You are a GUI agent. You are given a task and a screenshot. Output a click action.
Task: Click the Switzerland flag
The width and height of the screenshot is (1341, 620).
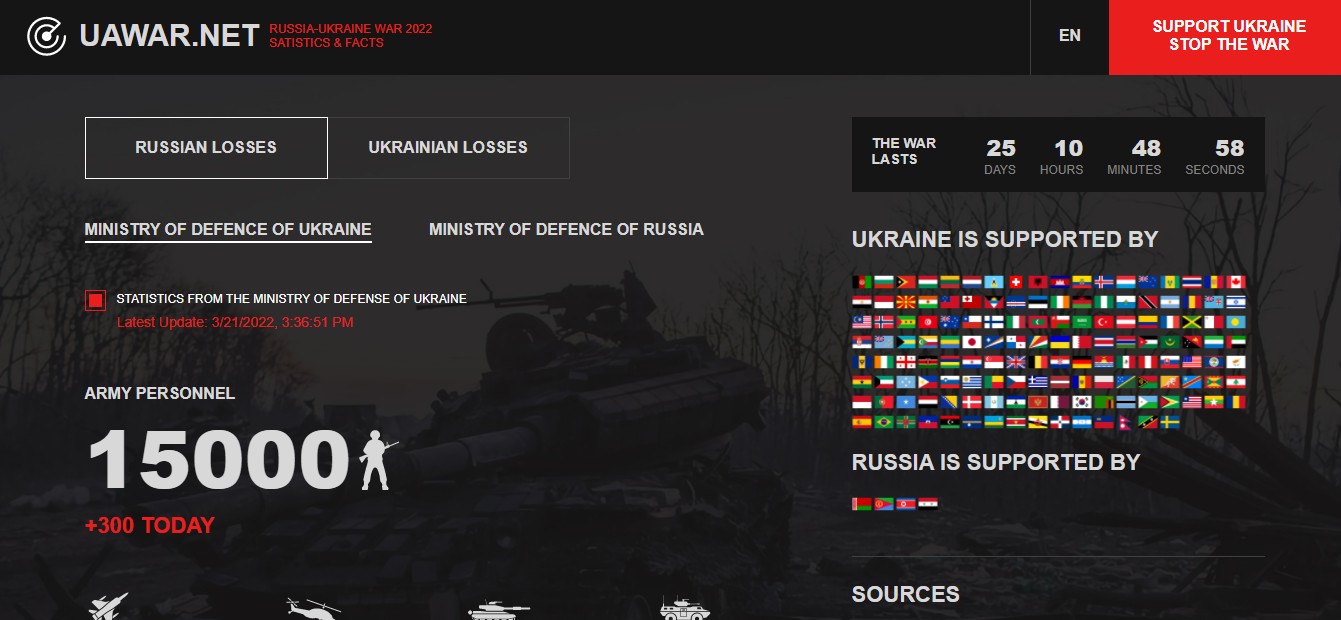tap(1016, 282)
